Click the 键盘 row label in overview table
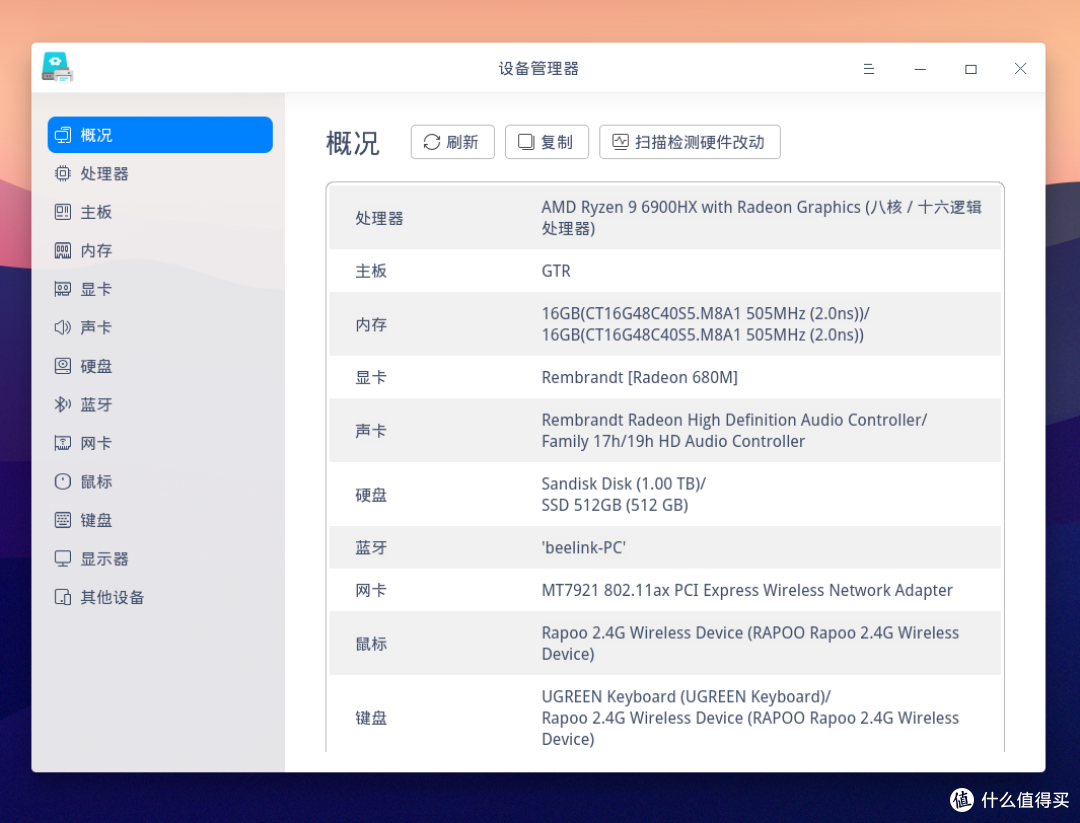The width and height of the screenshot is (1080, 823). (x=371, y=718)
